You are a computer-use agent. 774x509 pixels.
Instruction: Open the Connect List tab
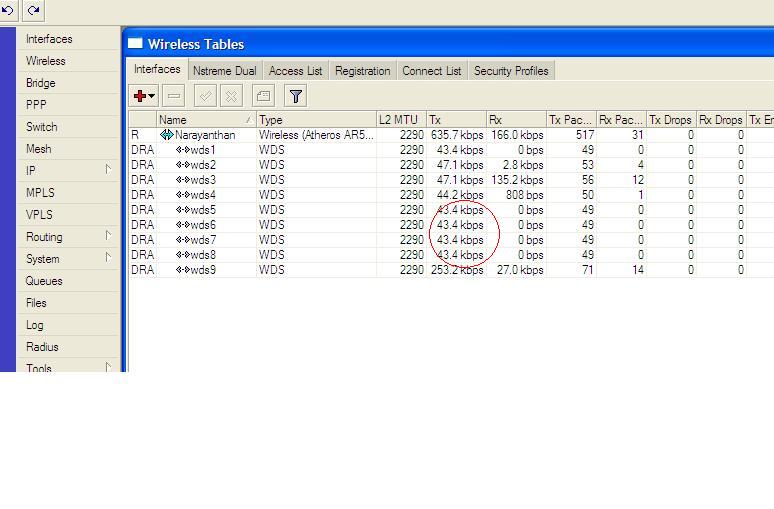(431, 71)
